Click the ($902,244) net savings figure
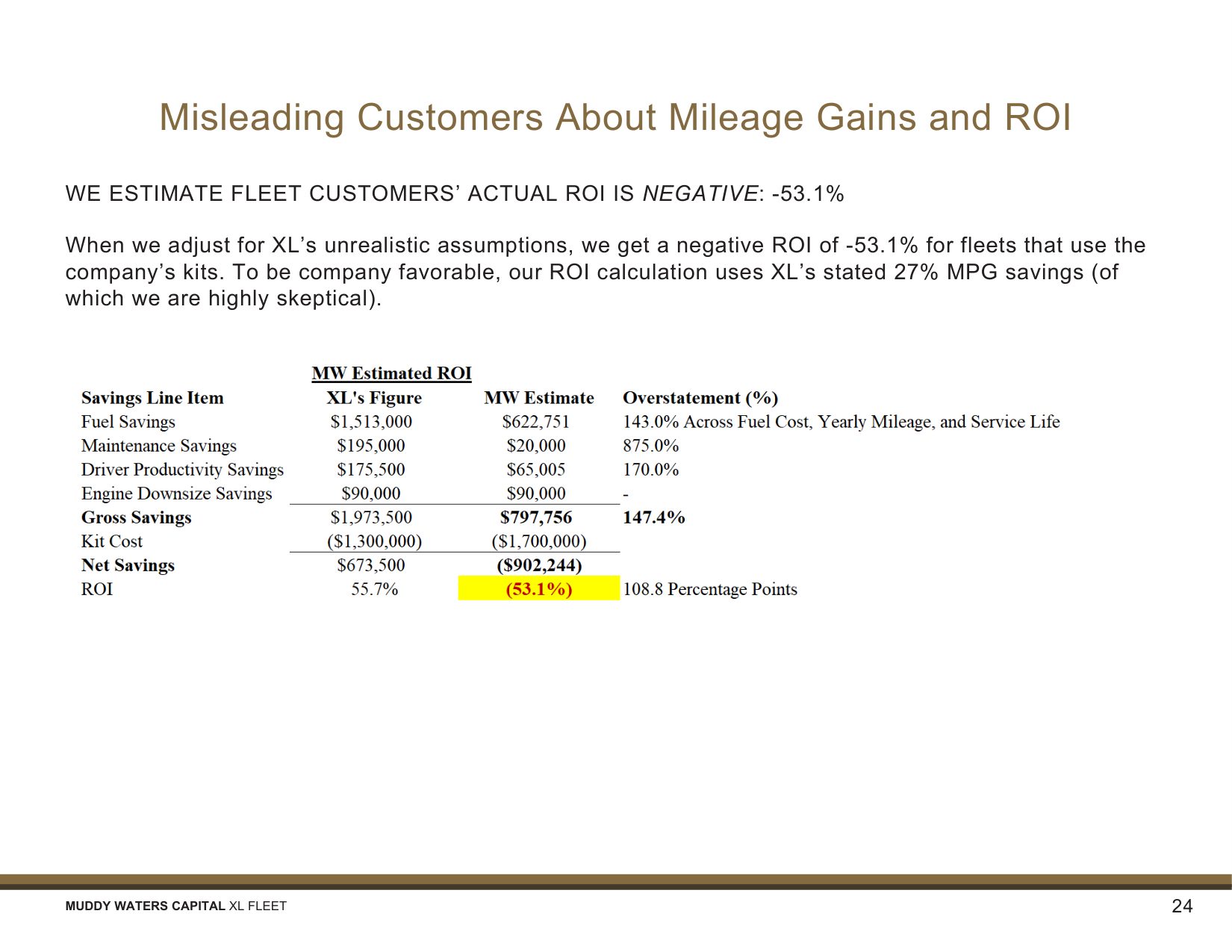The height and width of the screenshot is (952, 1232). click(x=538, y=565)
